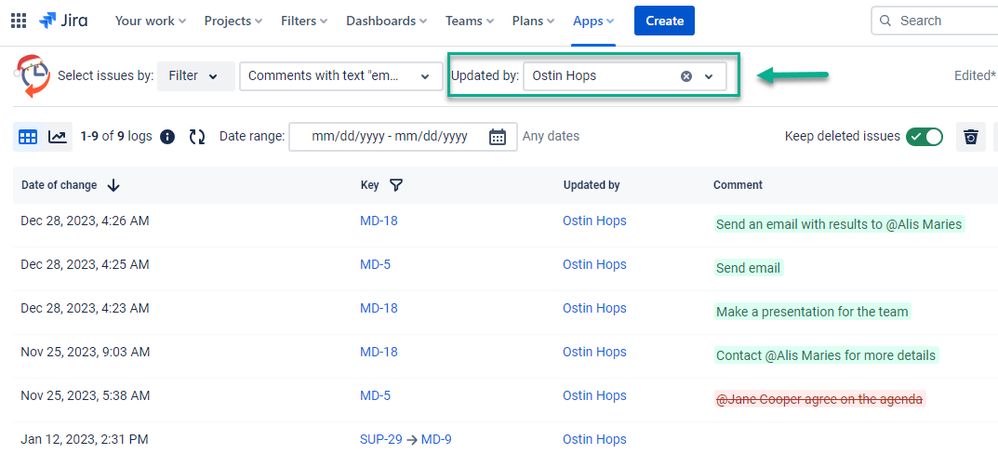Click comment 'Send an email with results'
This screenshot has width=998, height=455.
tap(839, 225)
